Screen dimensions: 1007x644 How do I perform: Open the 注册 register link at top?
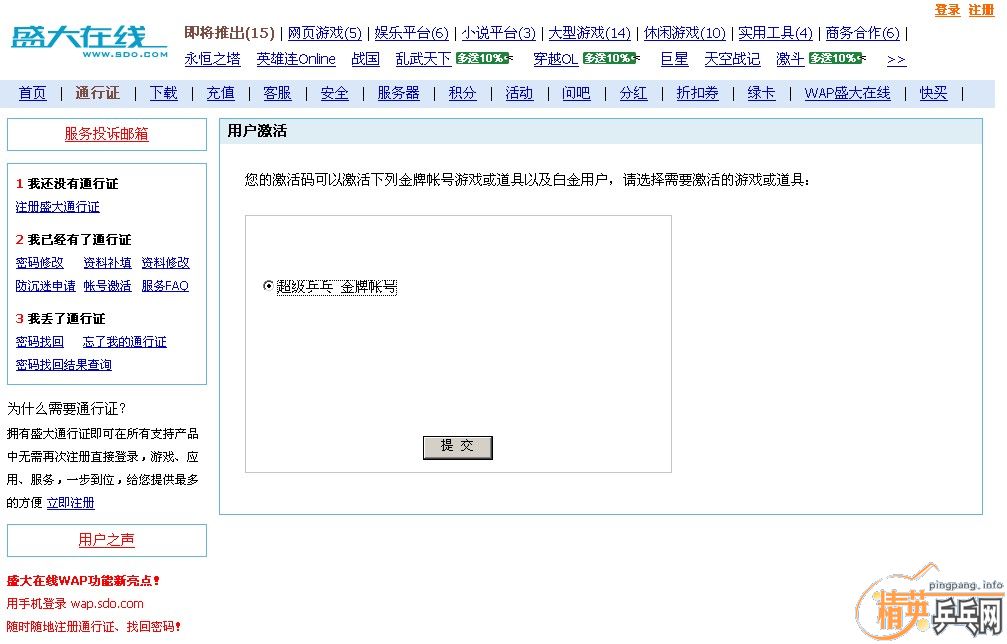[x=981, y=10]
